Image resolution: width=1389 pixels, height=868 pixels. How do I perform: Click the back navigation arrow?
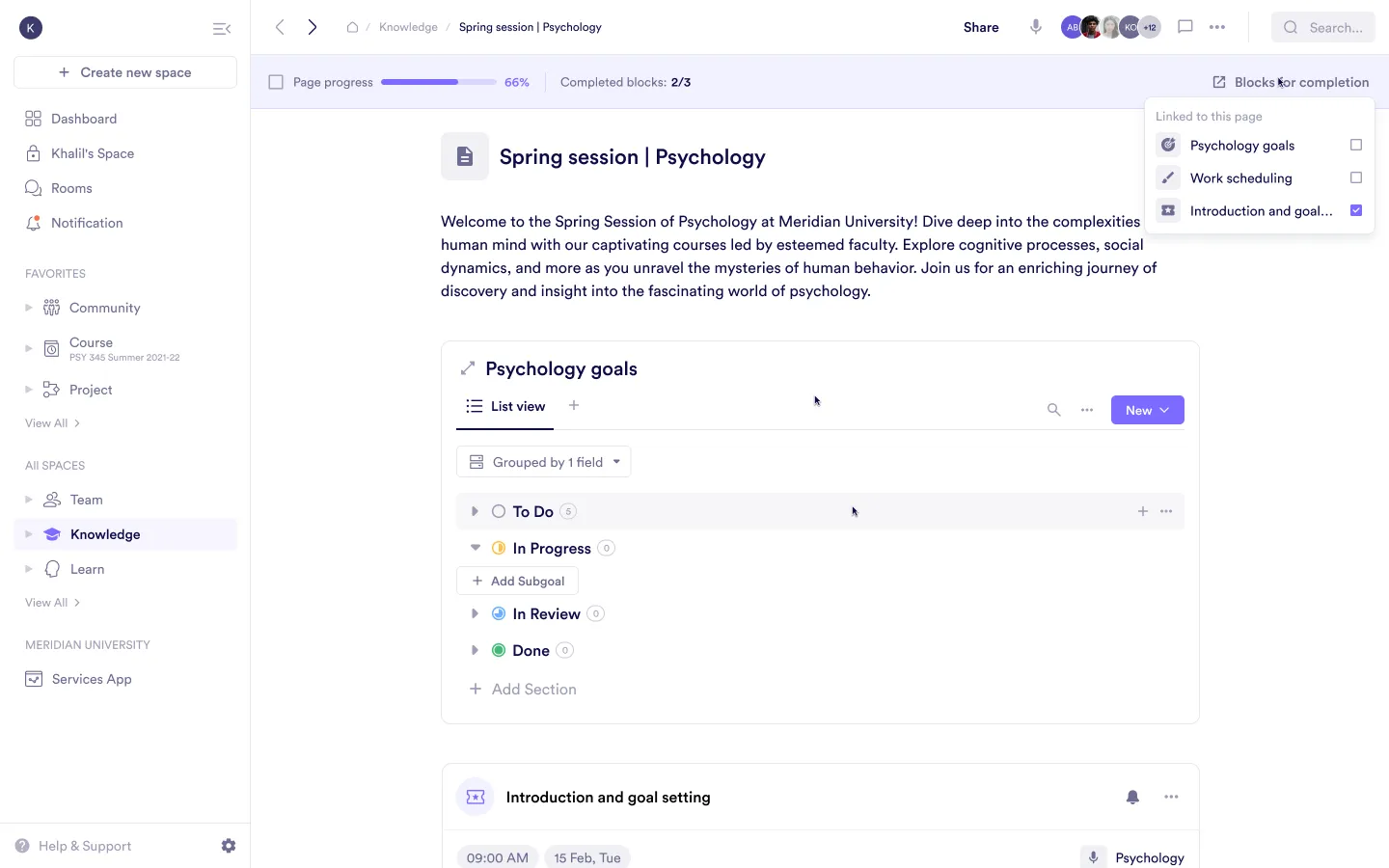(x=280, y=27)
